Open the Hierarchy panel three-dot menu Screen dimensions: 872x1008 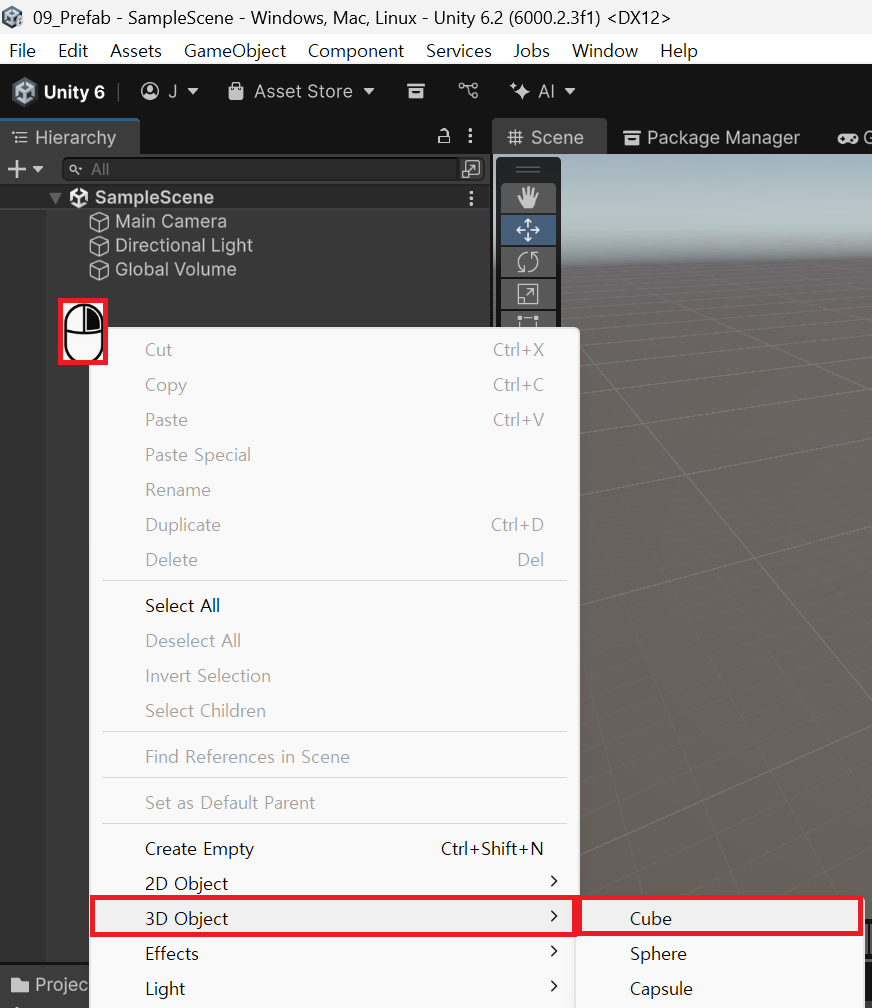[x=471, y=136]
